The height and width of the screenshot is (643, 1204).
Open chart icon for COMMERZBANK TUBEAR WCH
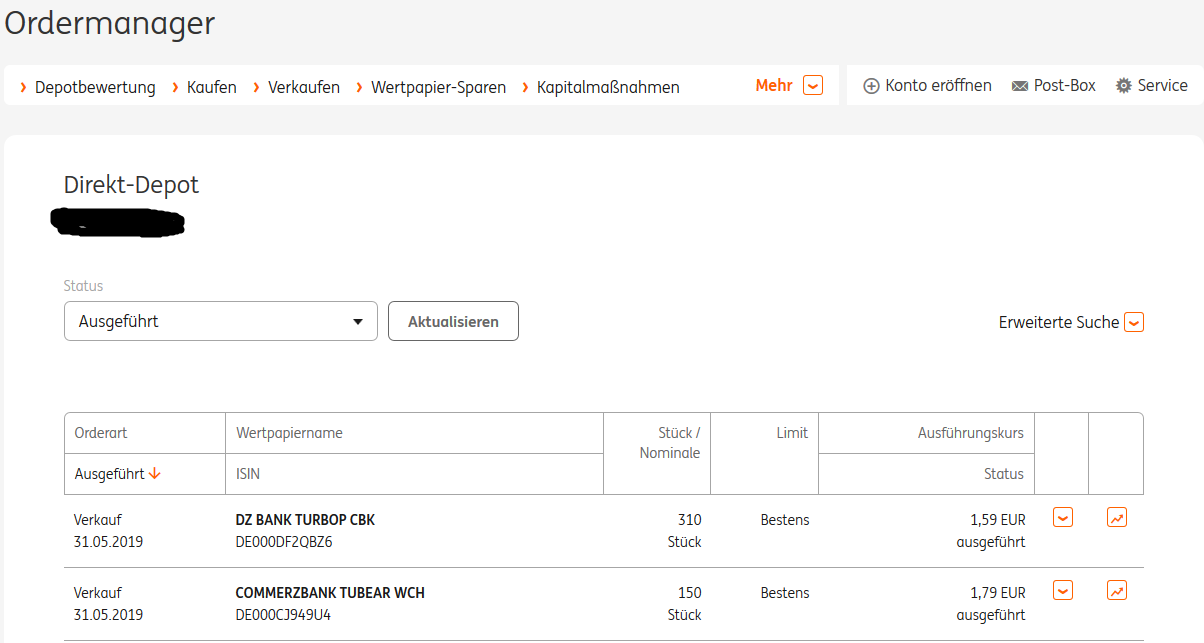coord(1117,590)
